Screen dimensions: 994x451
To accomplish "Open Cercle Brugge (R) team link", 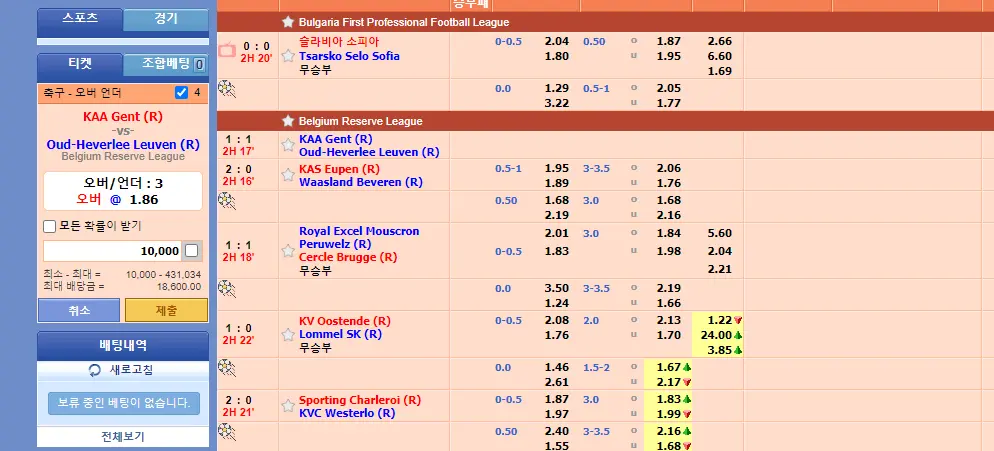I will tap(348, 257).
